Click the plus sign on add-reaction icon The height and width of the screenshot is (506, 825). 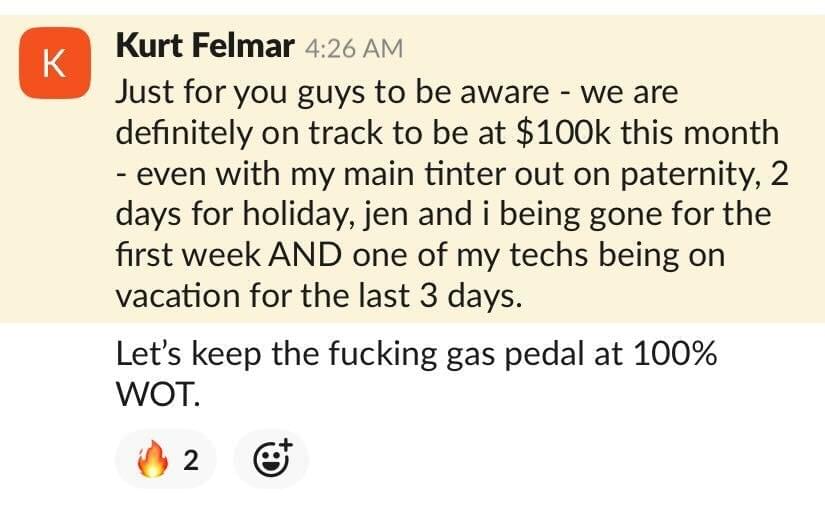click(286, 445)
